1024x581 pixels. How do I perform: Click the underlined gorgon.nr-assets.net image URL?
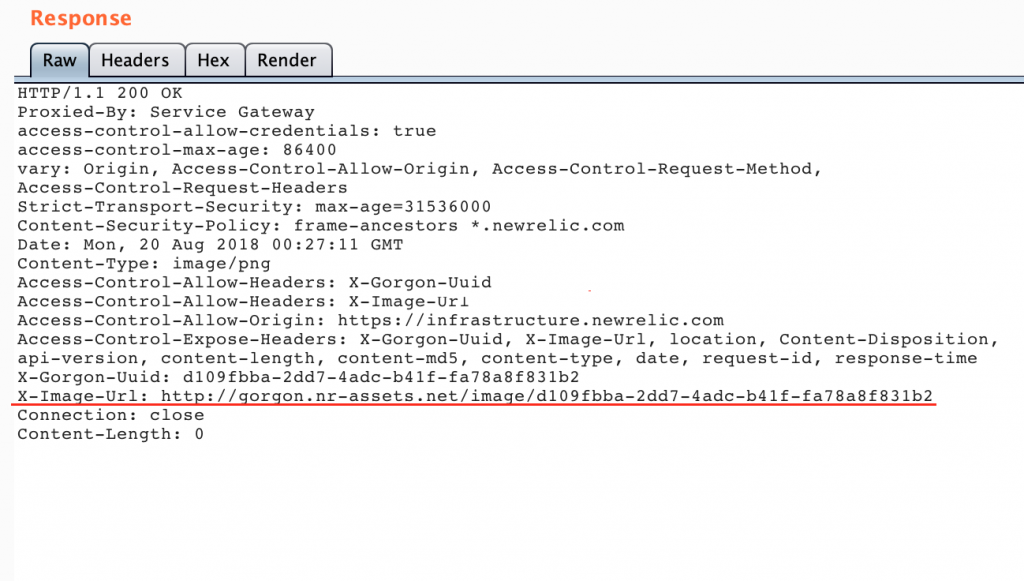[547, 397]
